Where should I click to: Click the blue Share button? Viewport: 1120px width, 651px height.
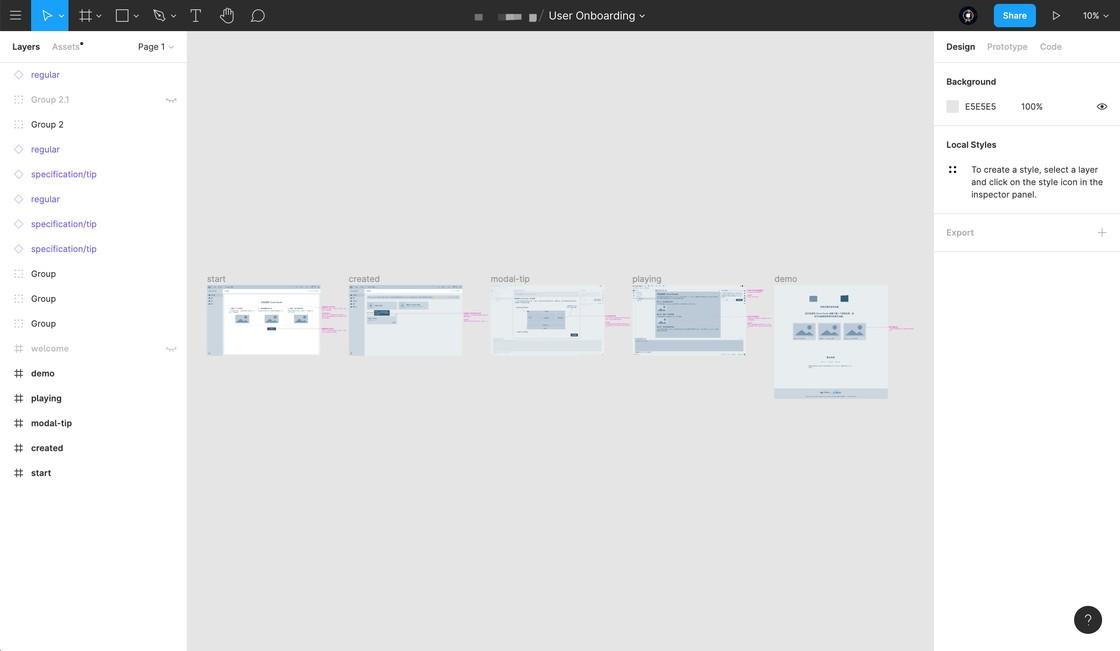(1014, 15)
